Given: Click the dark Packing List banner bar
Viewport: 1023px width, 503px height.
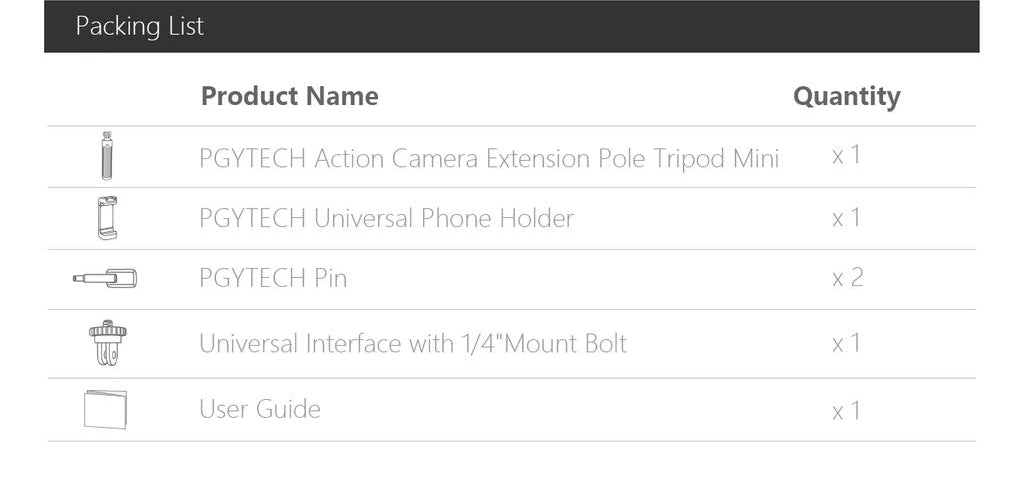Looking at the screenshot, I should click(512, 26).
